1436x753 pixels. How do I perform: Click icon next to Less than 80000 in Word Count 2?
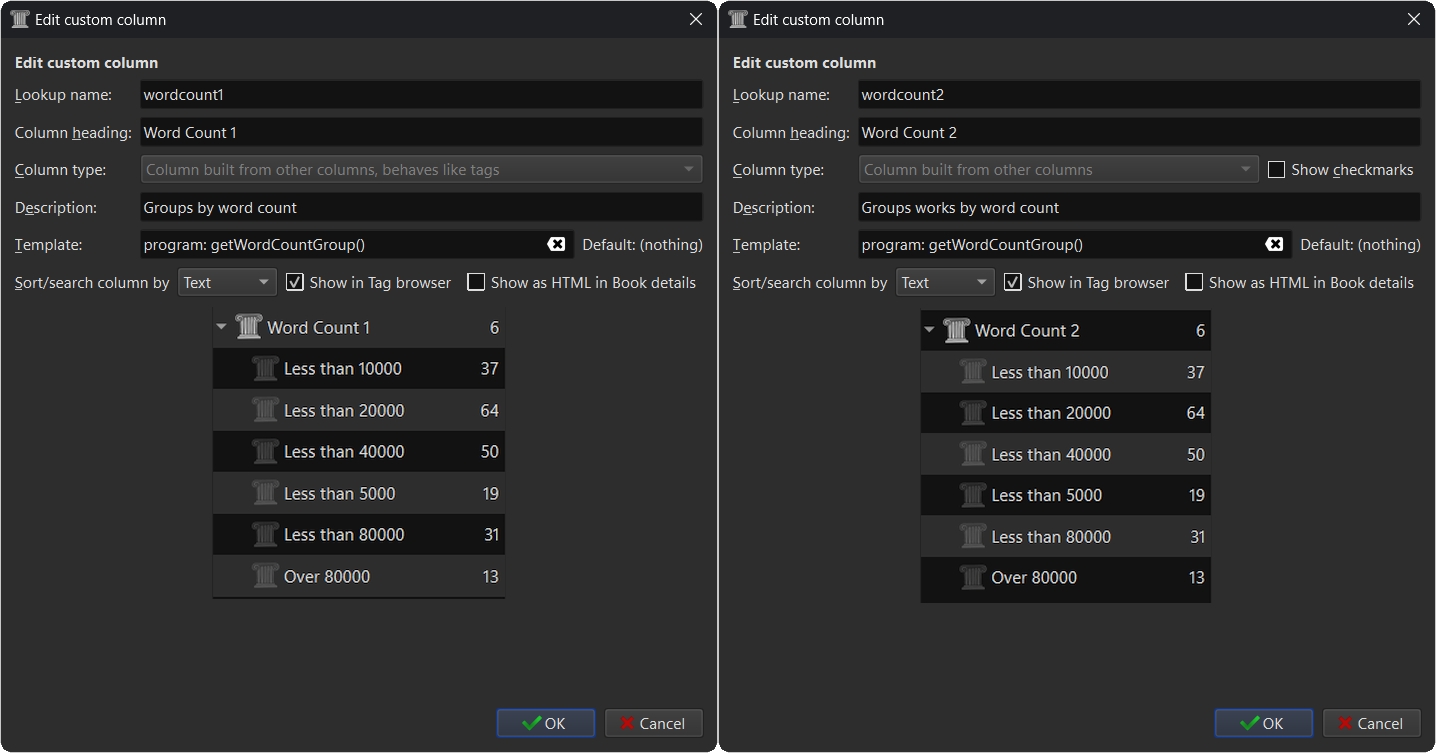tap(973, 536)
